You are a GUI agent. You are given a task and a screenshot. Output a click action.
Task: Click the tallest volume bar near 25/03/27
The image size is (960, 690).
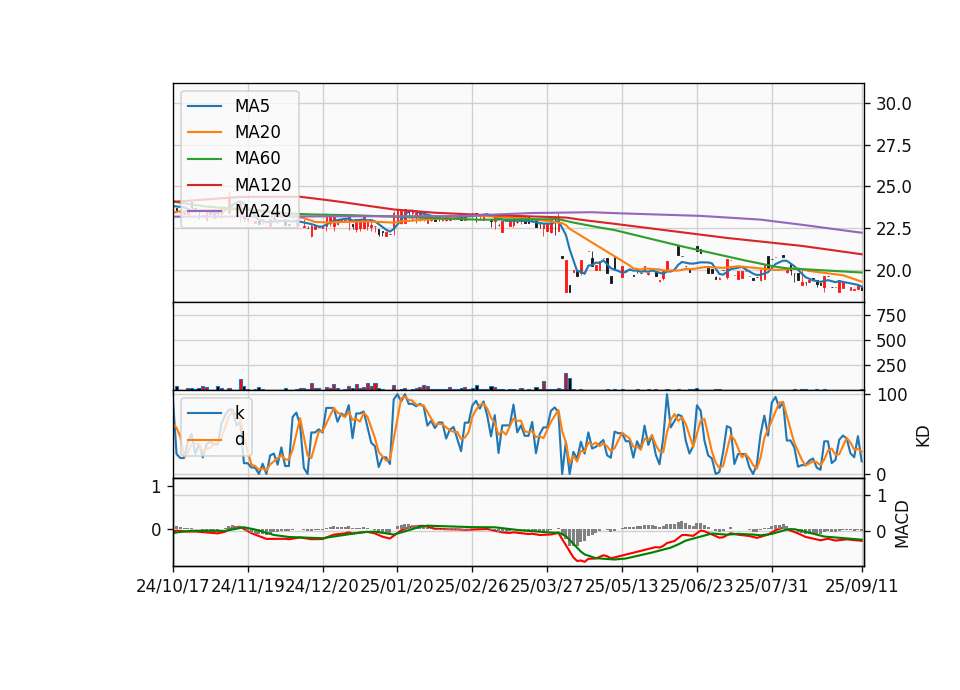pos(566,381)
